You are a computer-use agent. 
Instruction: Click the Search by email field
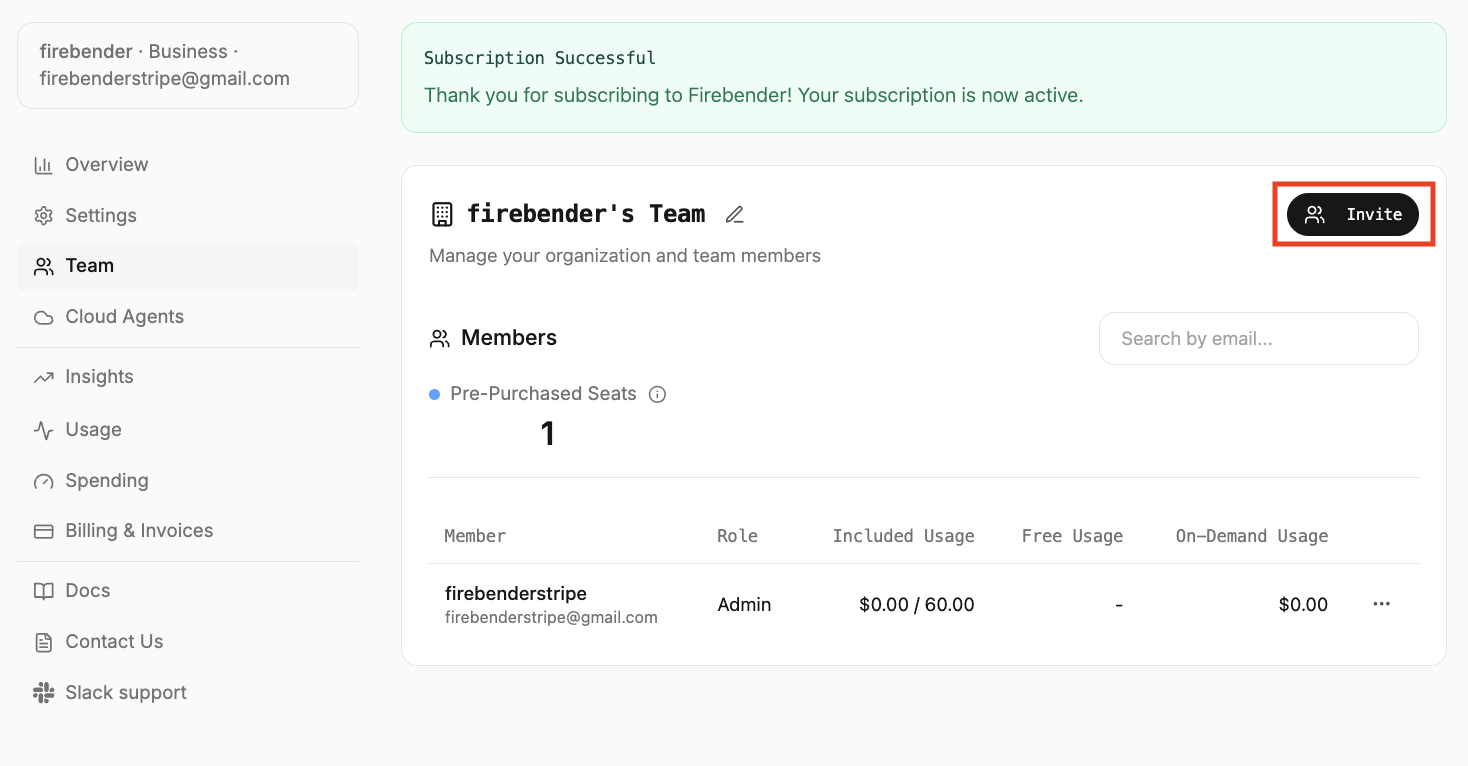point(1258,339)
